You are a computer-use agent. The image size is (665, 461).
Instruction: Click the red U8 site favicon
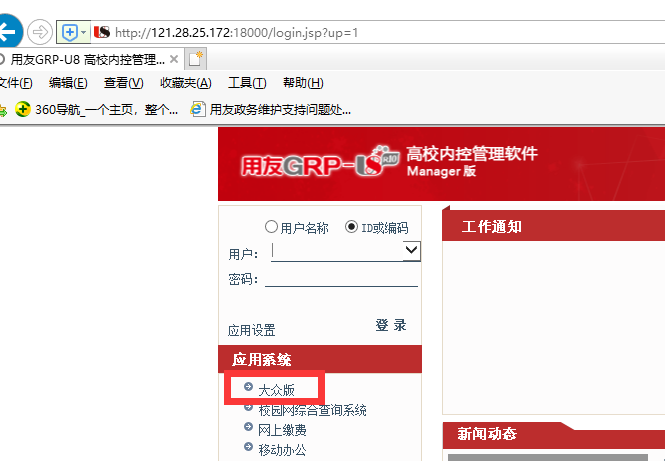(x=101, y=32)
